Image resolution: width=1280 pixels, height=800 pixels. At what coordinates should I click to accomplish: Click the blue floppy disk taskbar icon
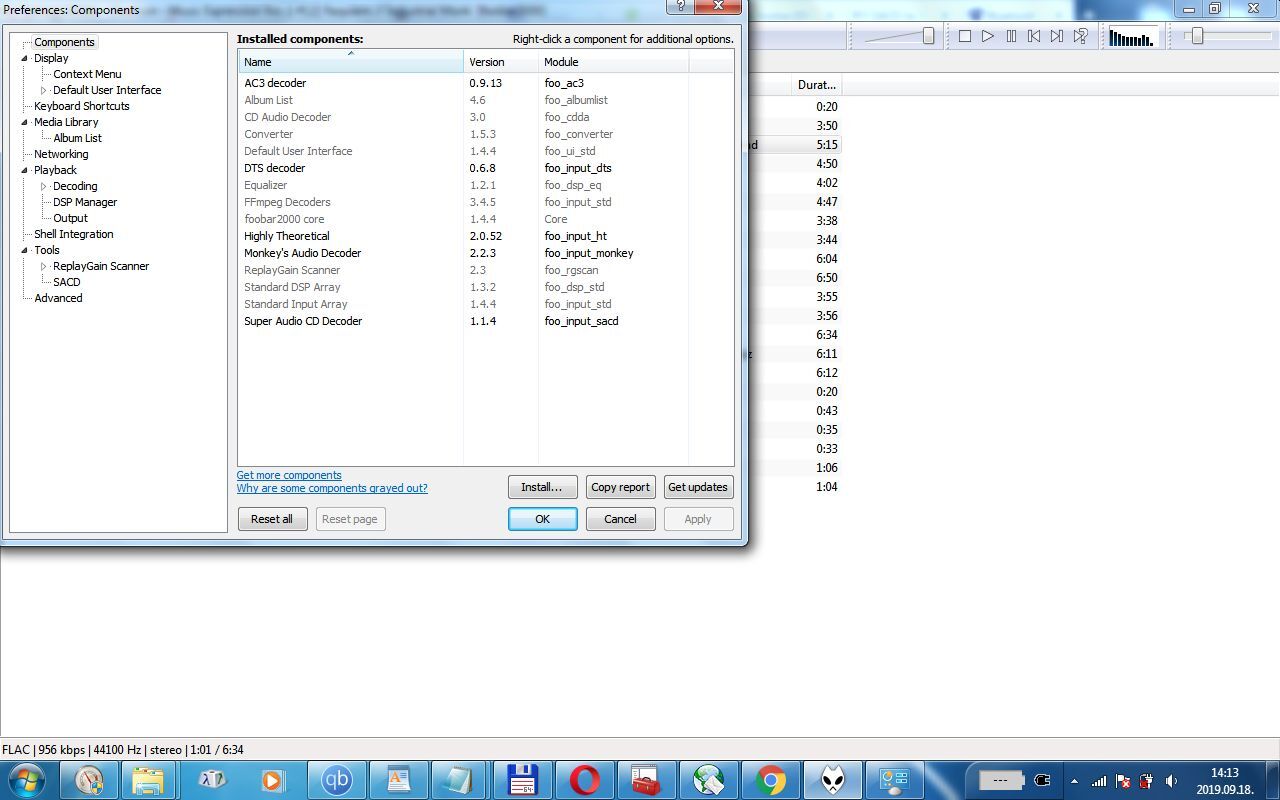pyautogui.click(x=523, y=780)
